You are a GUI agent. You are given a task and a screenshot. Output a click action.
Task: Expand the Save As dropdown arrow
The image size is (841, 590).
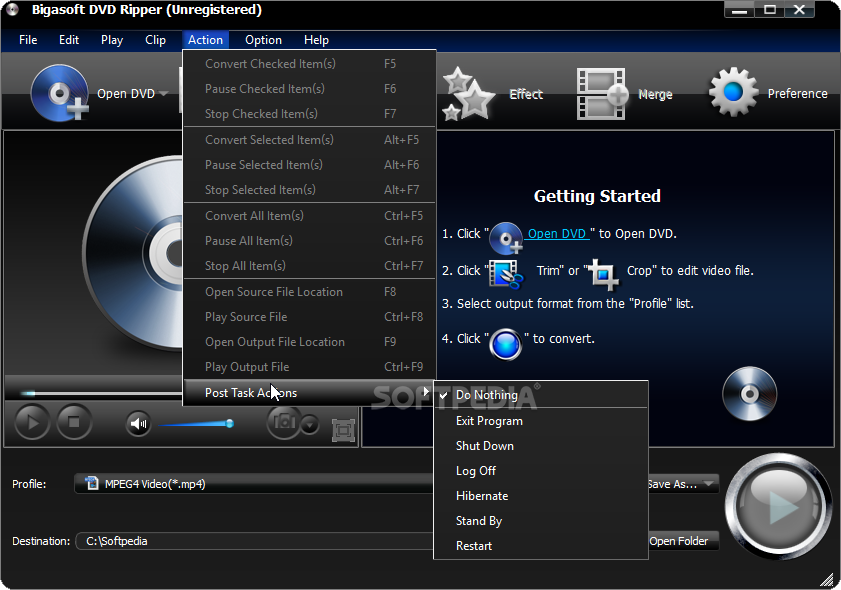point(709,483)
